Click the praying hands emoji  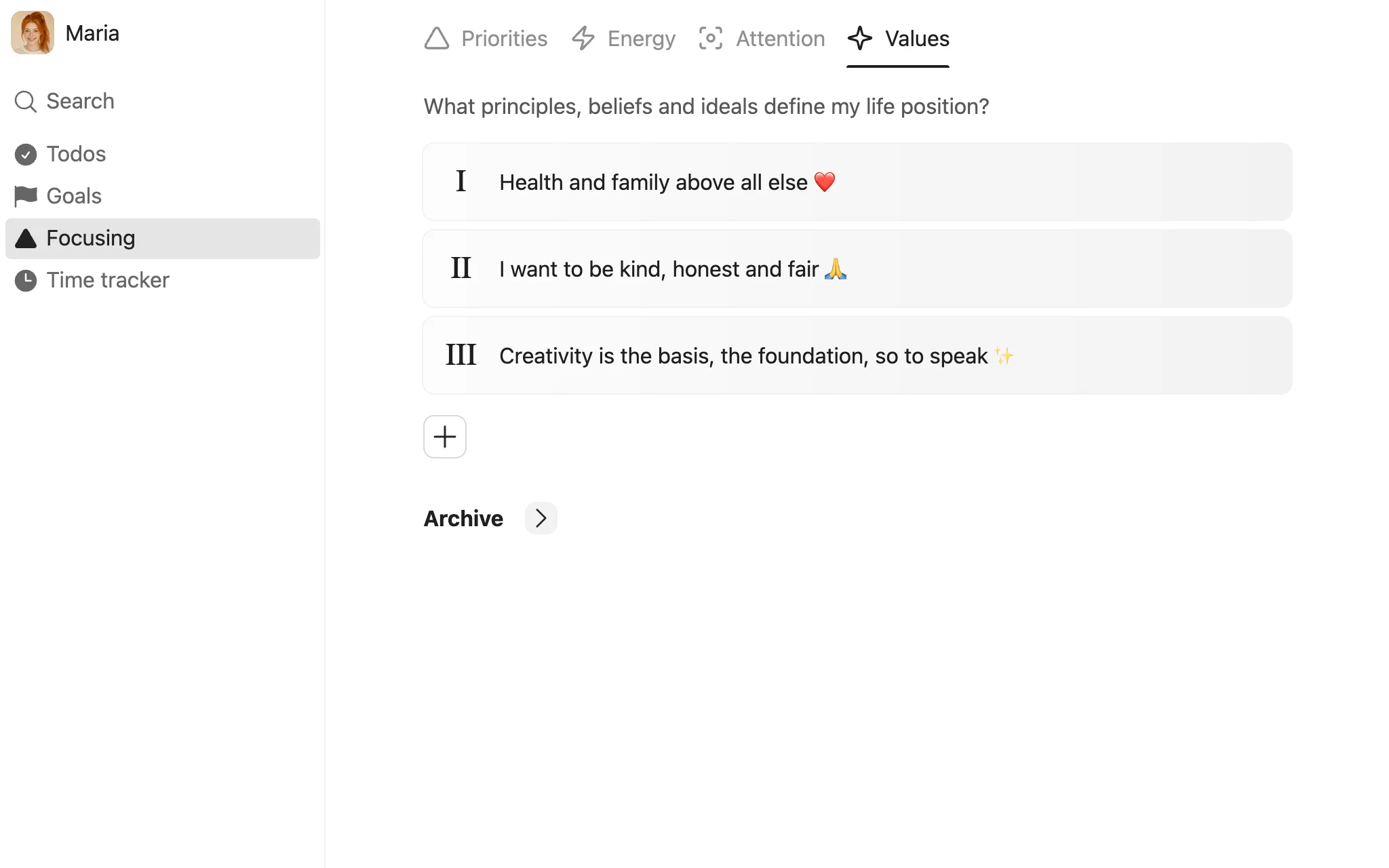point(836,269)
